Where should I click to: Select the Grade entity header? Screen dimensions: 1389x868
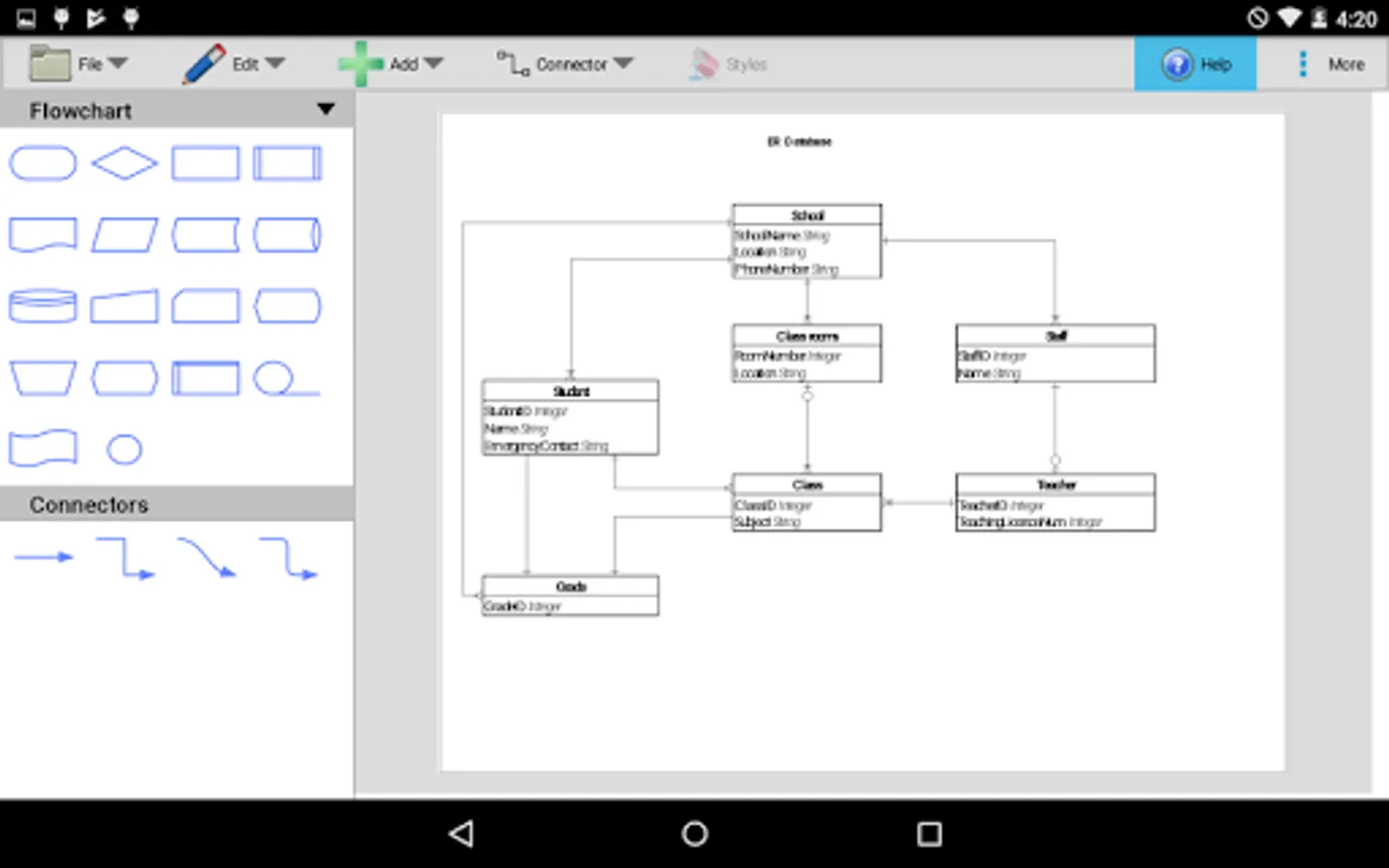click(x=570, y=586)
